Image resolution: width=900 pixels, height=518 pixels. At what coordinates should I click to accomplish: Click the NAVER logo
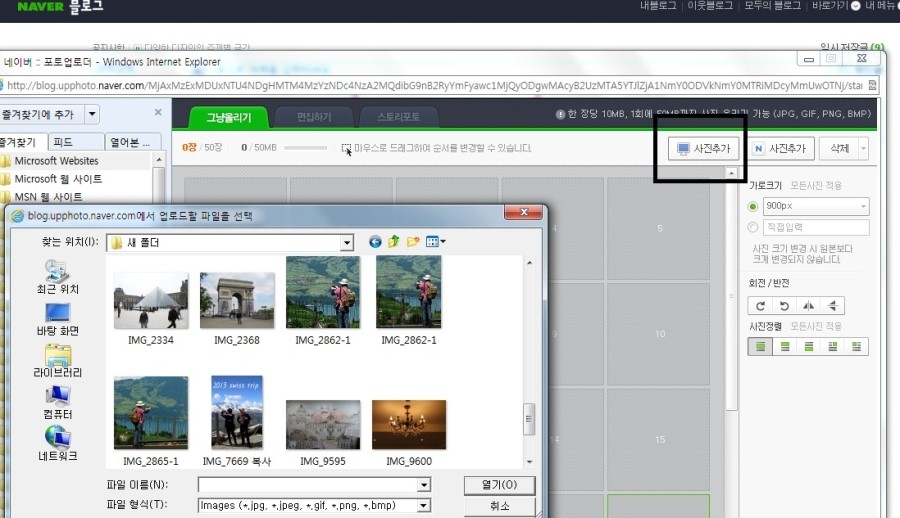tap(40, 7)
